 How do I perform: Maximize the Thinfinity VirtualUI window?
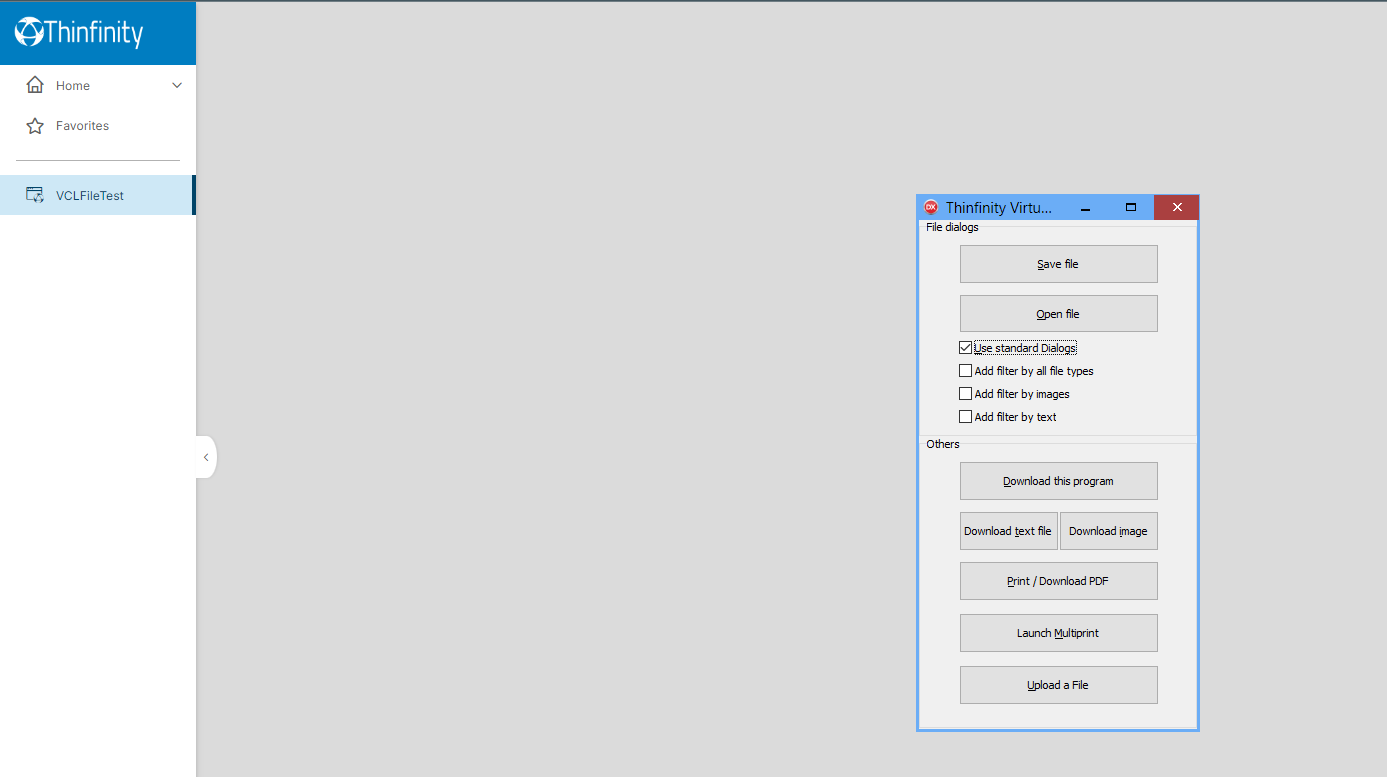pos(1131,208)
